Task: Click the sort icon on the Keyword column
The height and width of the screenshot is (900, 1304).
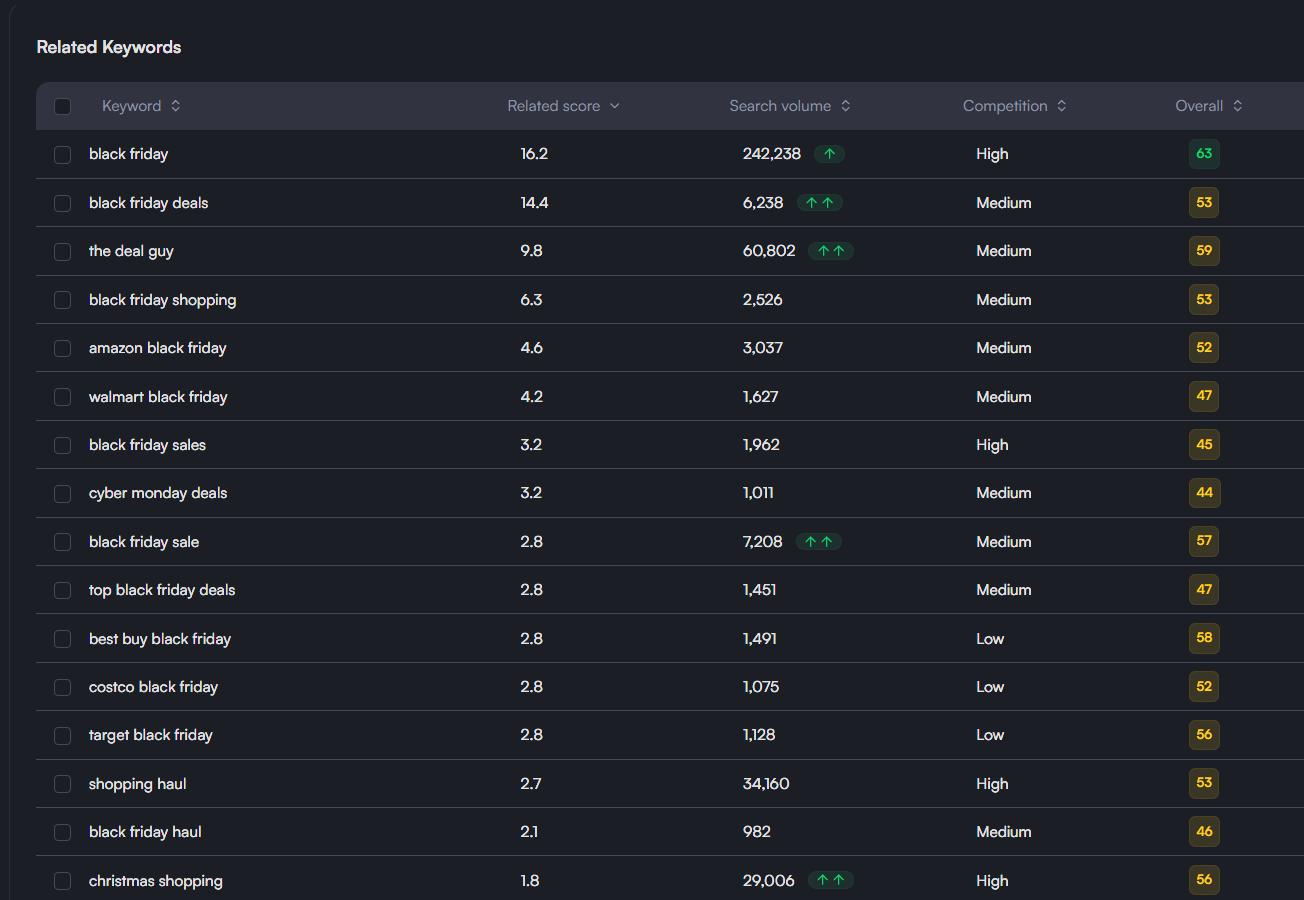Action: [178, 105]
